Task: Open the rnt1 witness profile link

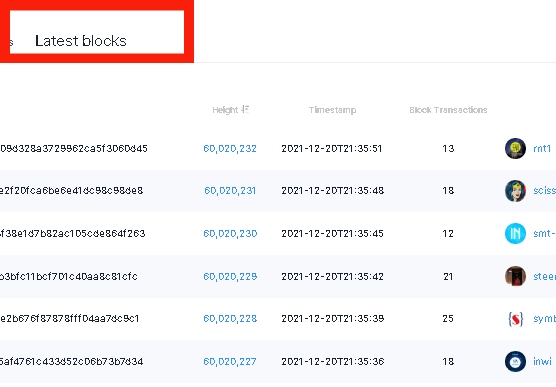Action: pyautogui.click(x=542, y=148)
